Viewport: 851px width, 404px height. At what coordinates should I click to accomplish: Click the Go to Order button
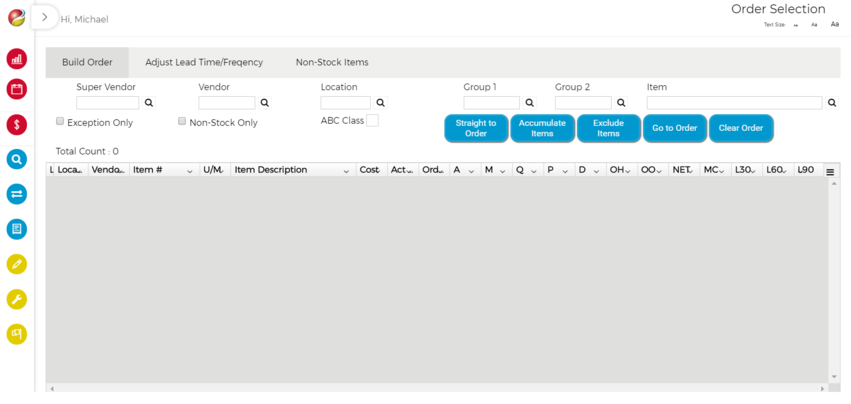(x=675, y=129)
